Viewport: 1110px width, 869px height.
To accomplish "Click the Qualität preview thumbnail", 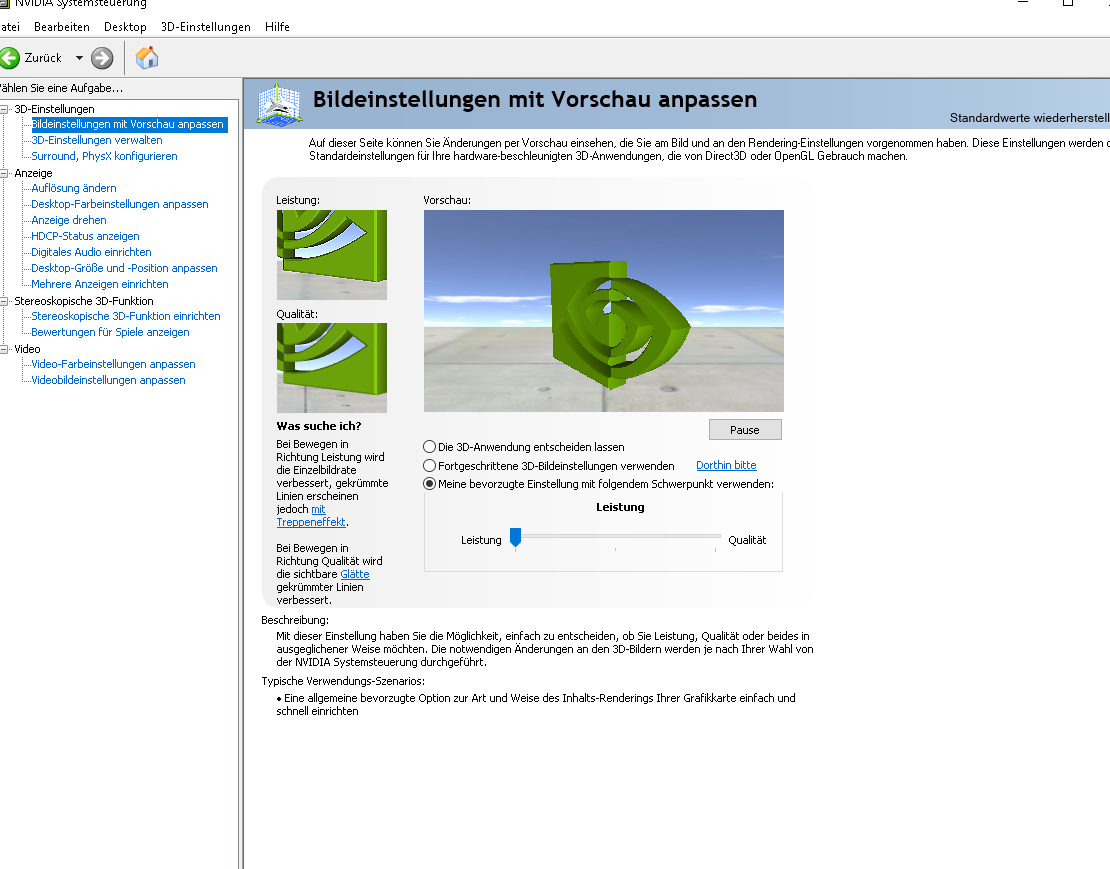I will (x=332, y=368).
